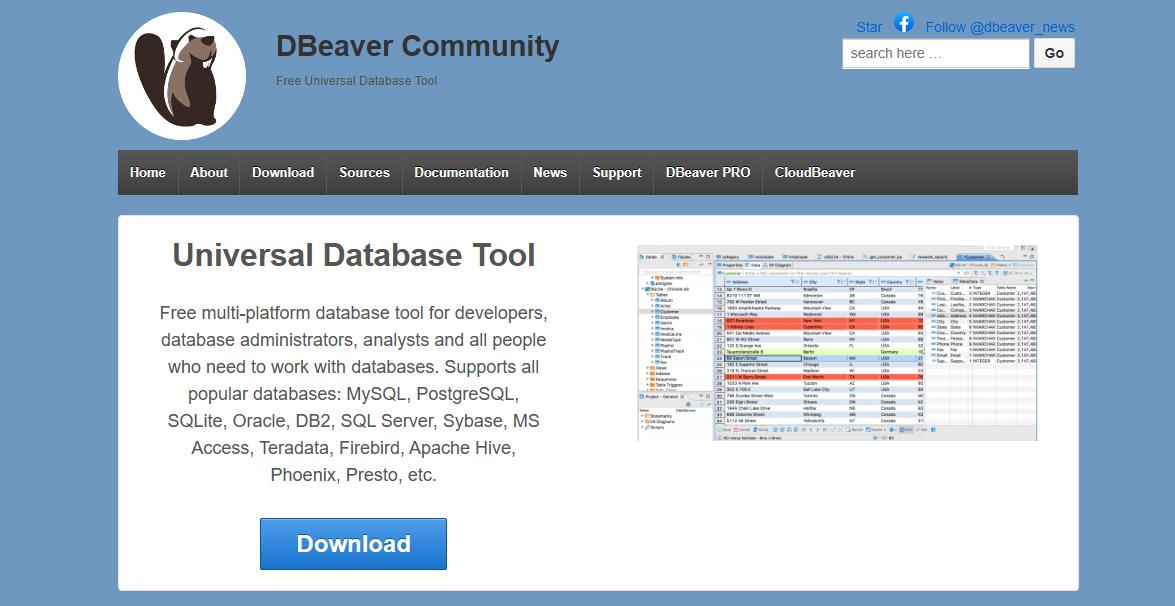Open the CloudBeaver page
Screen dimensions: 1175x606
815,172
